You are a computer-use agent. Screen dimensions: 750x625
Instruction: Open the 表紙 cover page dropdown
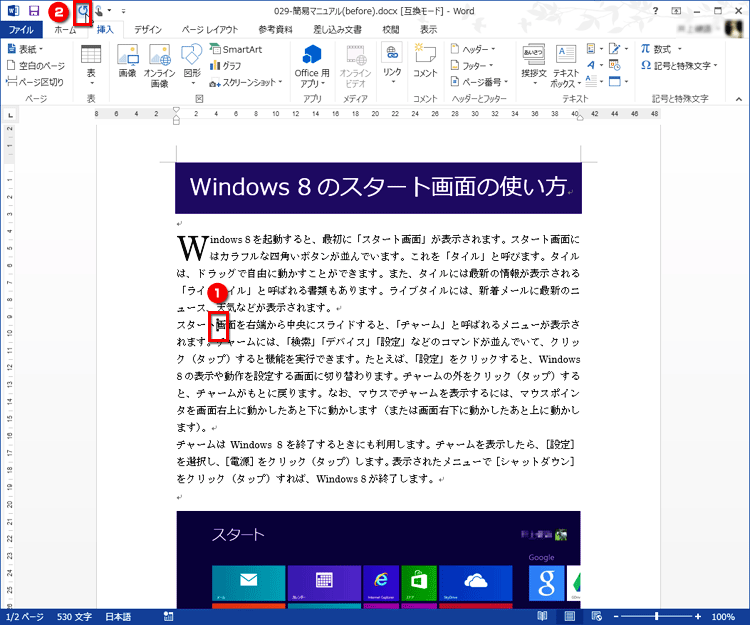pos(26,49)
